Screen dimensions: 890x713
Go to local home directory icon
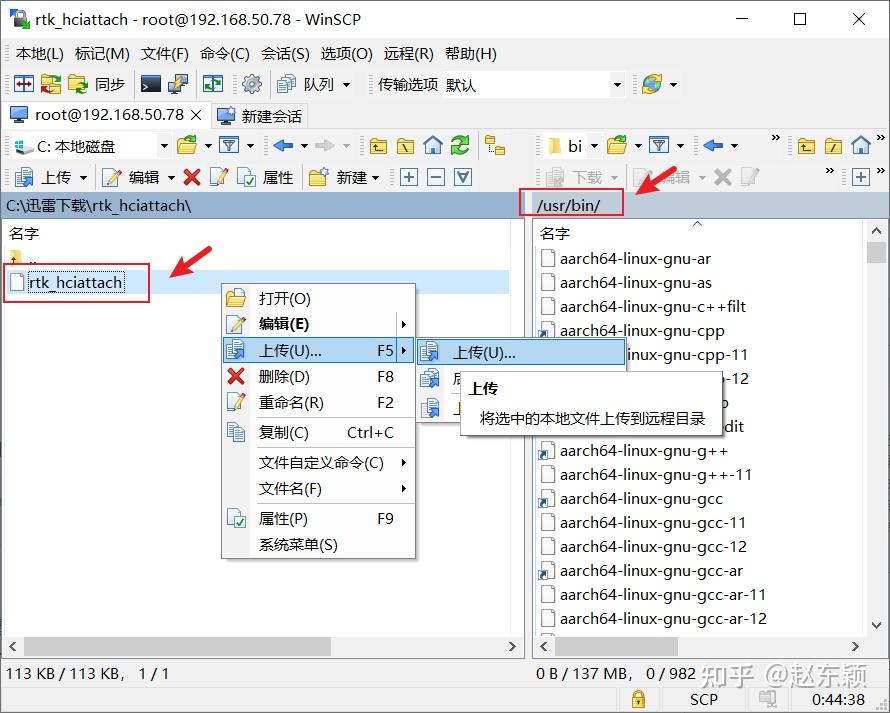[x=433, y=145]
